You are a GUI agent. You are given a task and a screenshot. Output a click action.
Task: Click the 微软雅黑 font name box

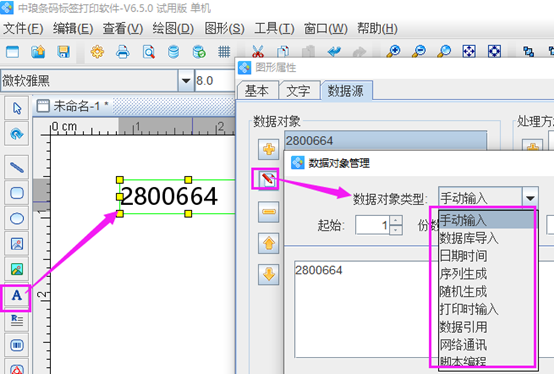(x=89, y=81)
